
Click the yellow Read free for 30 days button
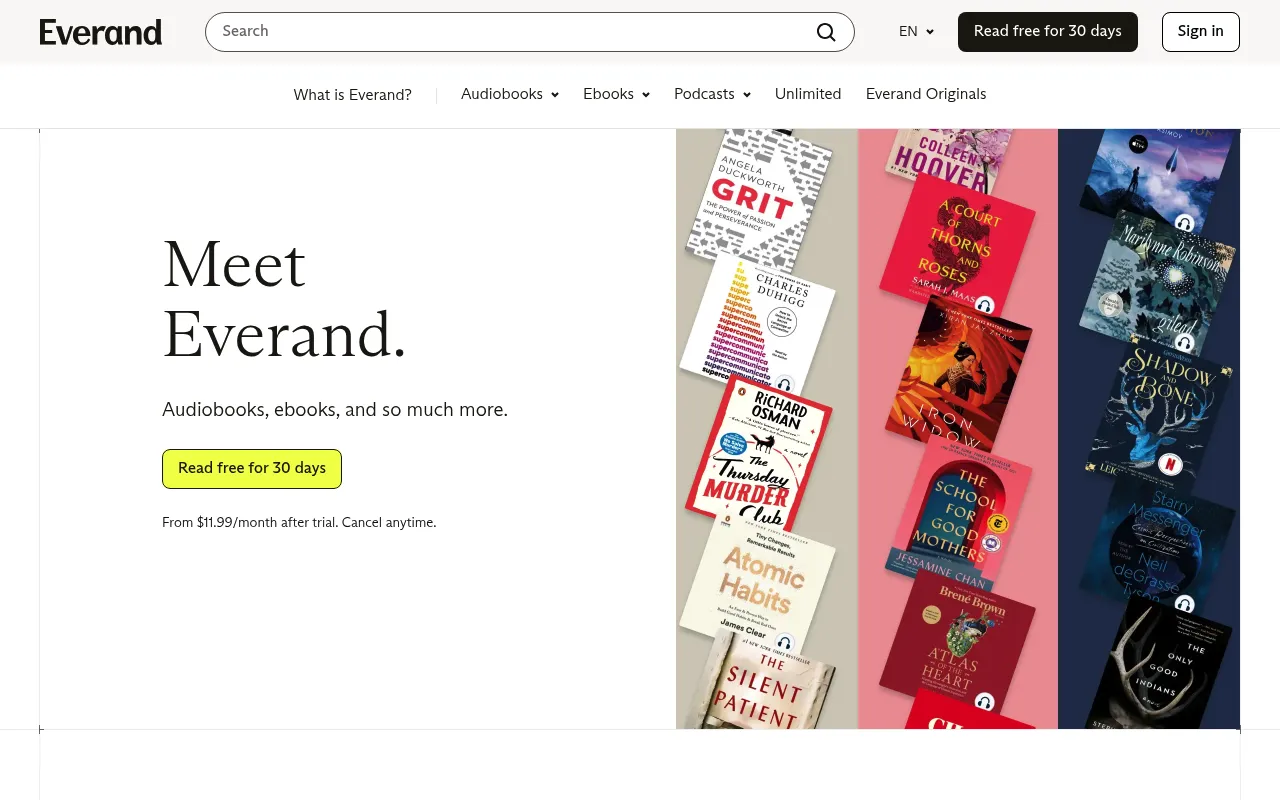(252, 469)
